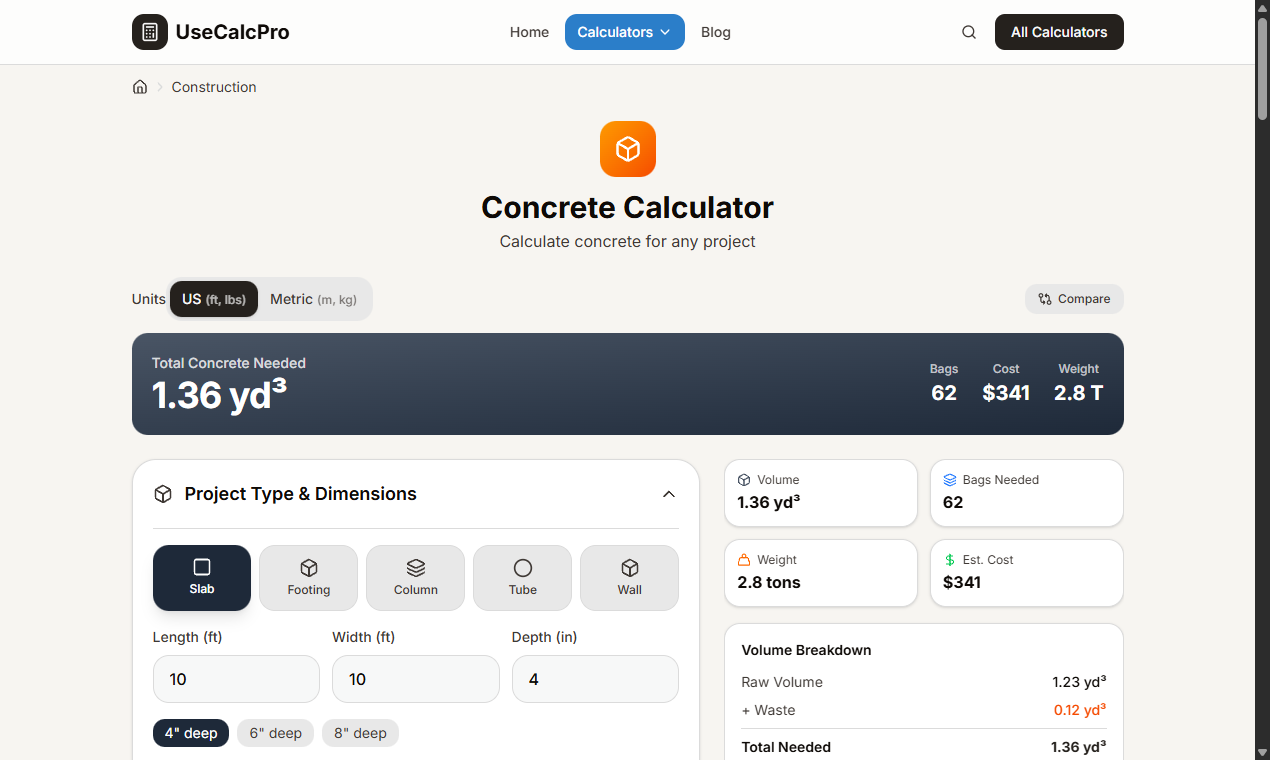Click the UseCalcPro logo icon
Viewport: 1270px width, 760px height.
[x=150, y=32]
